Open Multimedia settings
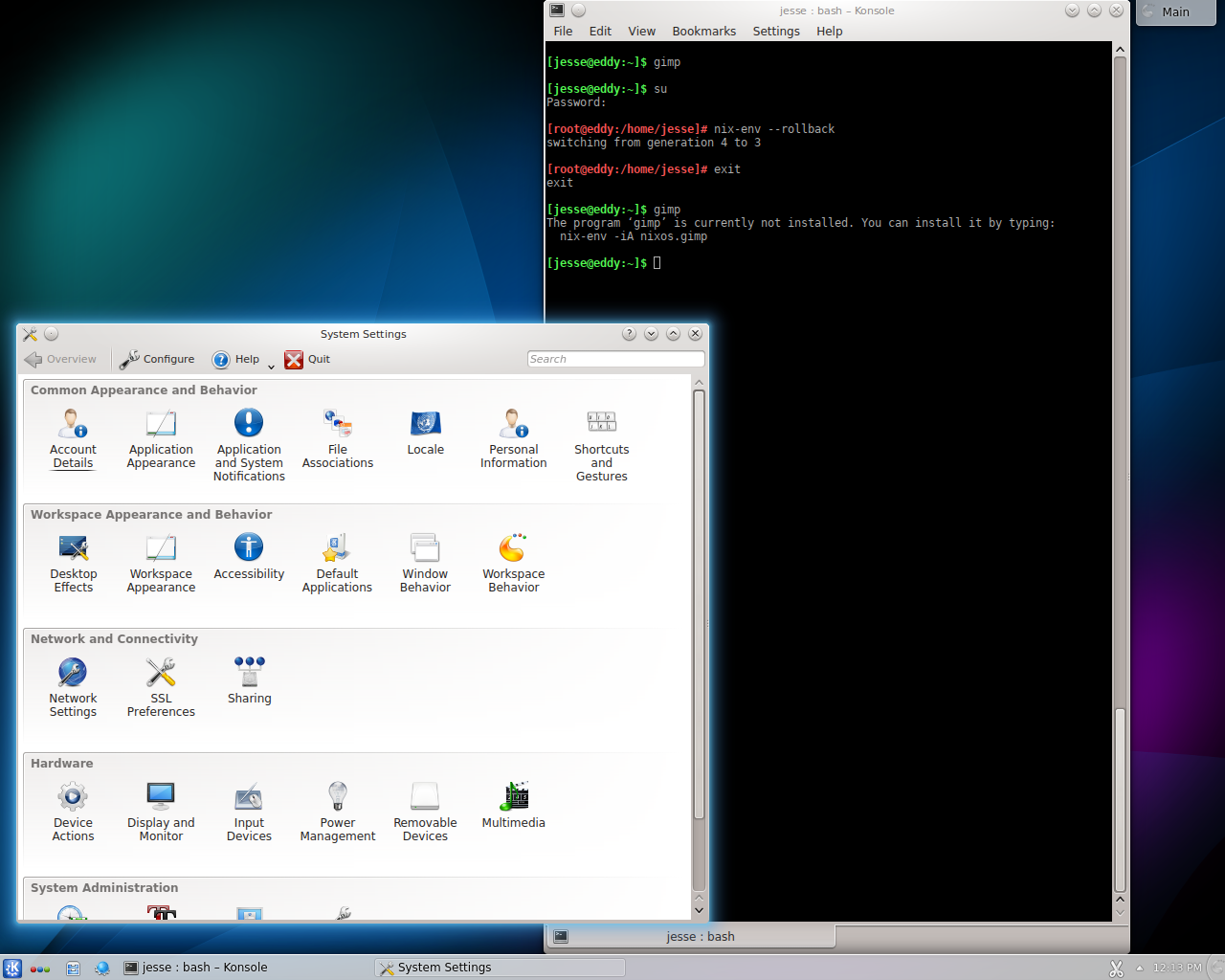The image size is (1225, 980). click(514, 806)
